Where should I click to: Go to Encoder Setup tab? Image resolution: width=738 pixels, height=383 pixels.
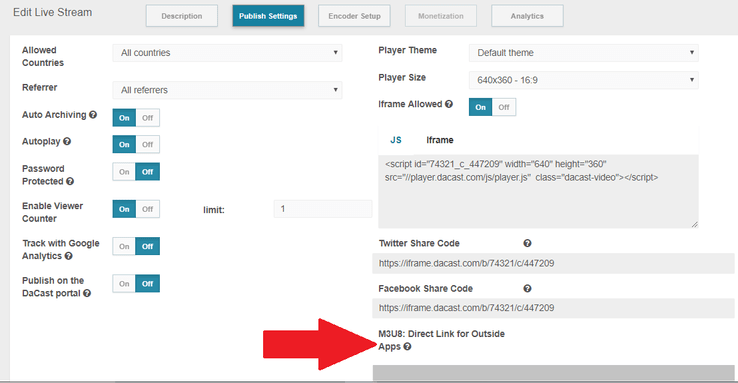pyautogui.click(x=354, y=16)
